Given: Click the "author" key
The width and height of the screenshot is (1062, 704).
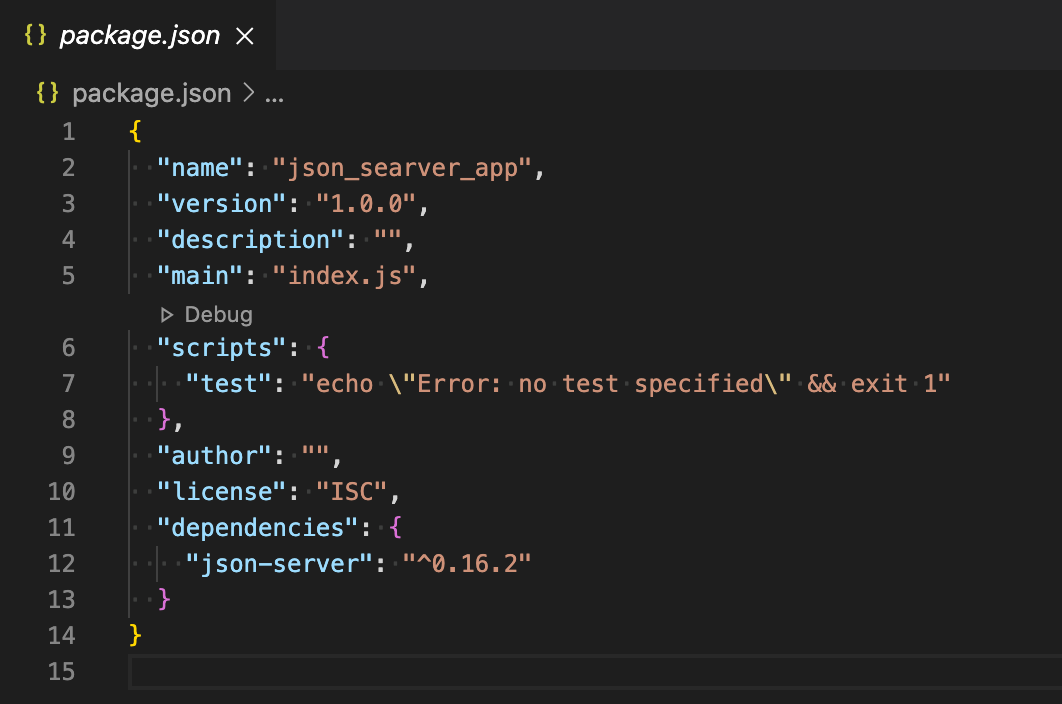Looking at the screenshot, I should click(x=214, y=455).
